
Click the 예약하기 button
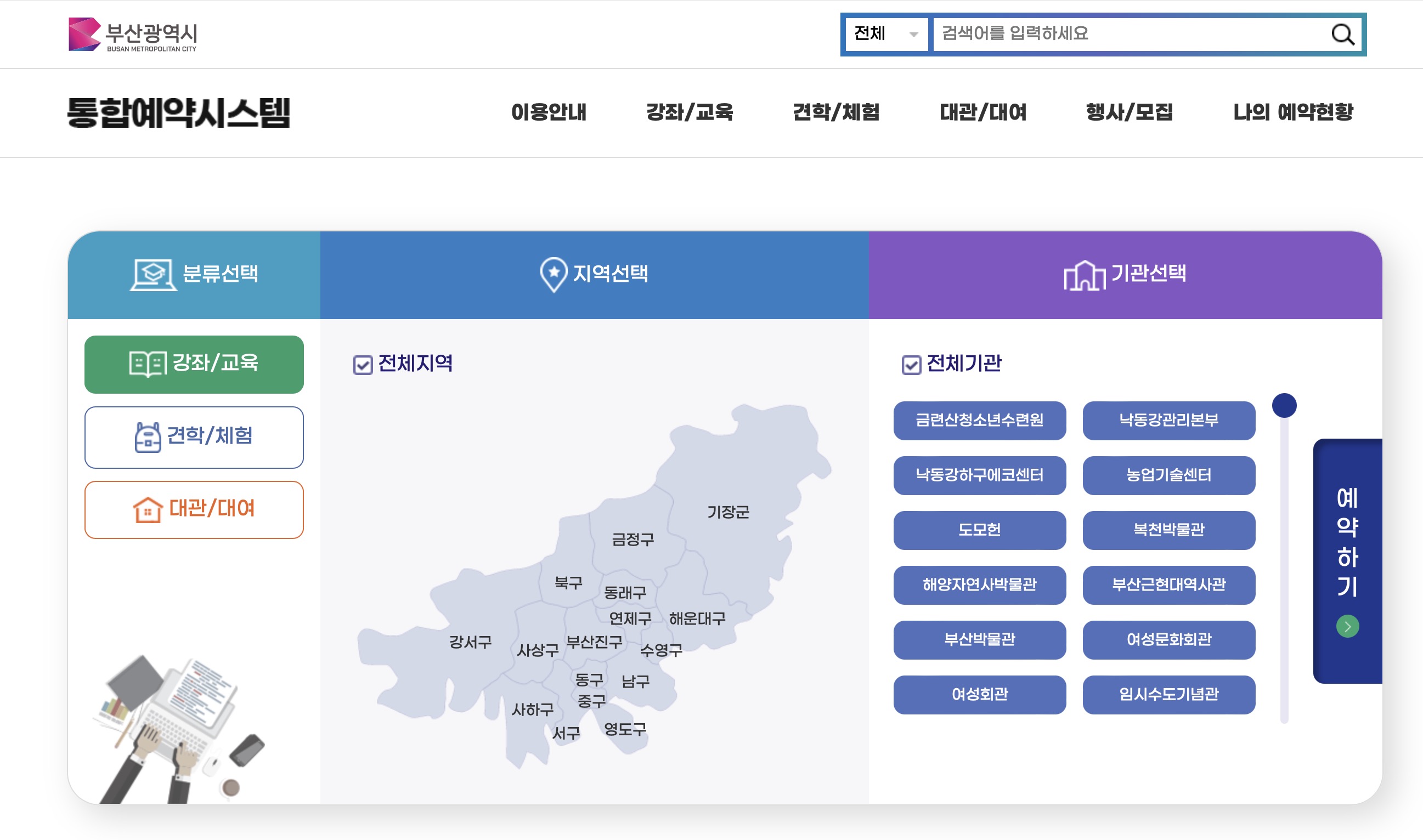coord(1347,555)
